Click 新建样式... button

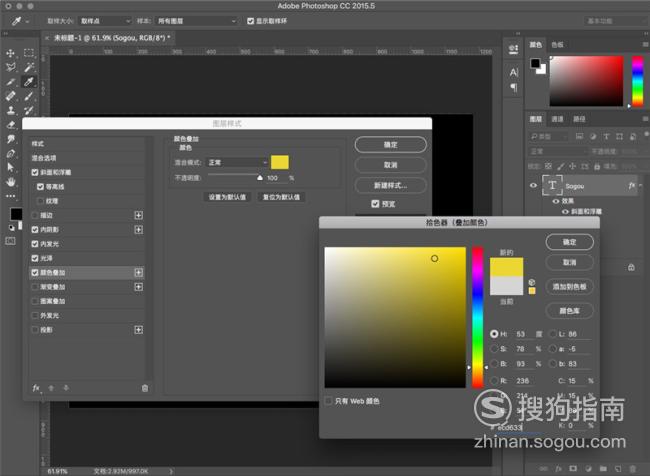pos(390,185)
